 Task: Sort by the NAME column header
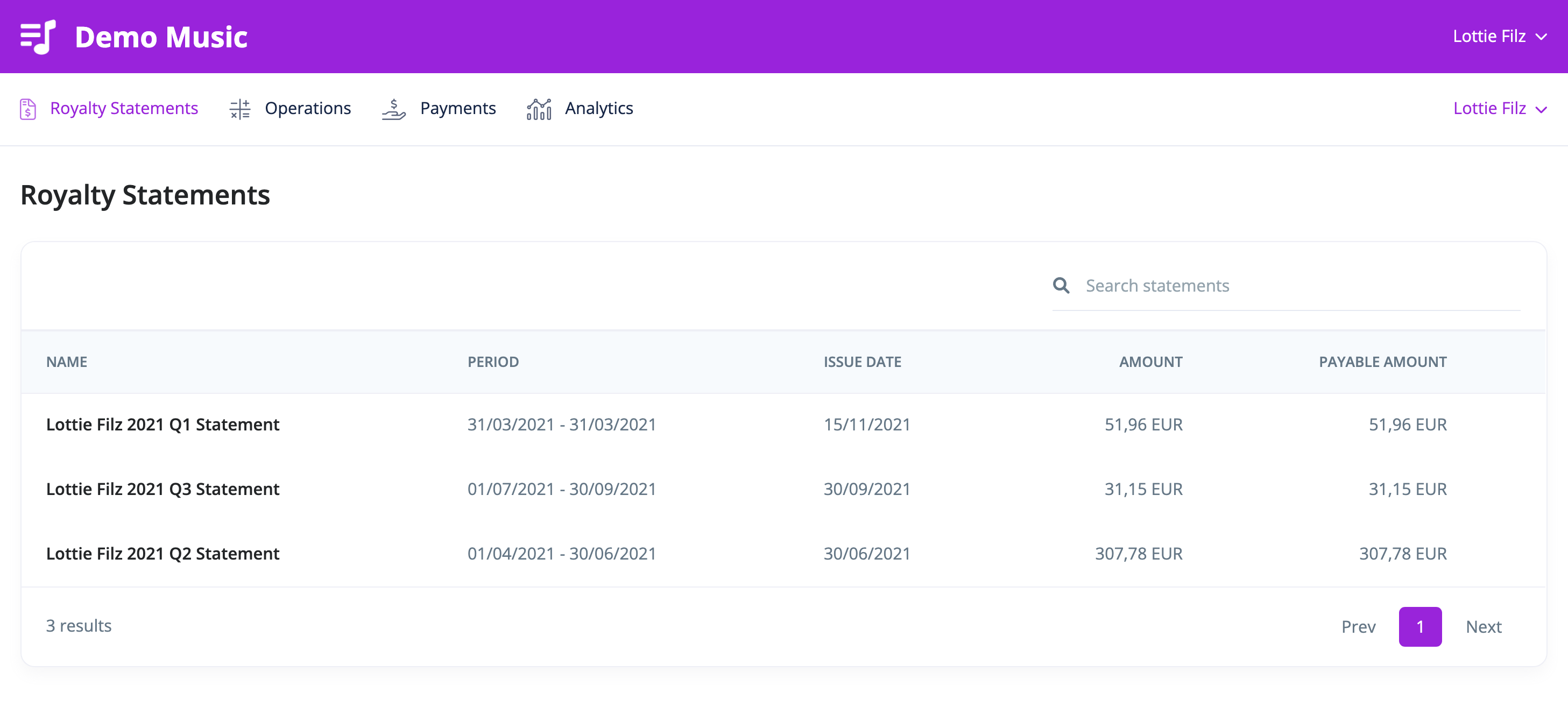pos(67,362)
